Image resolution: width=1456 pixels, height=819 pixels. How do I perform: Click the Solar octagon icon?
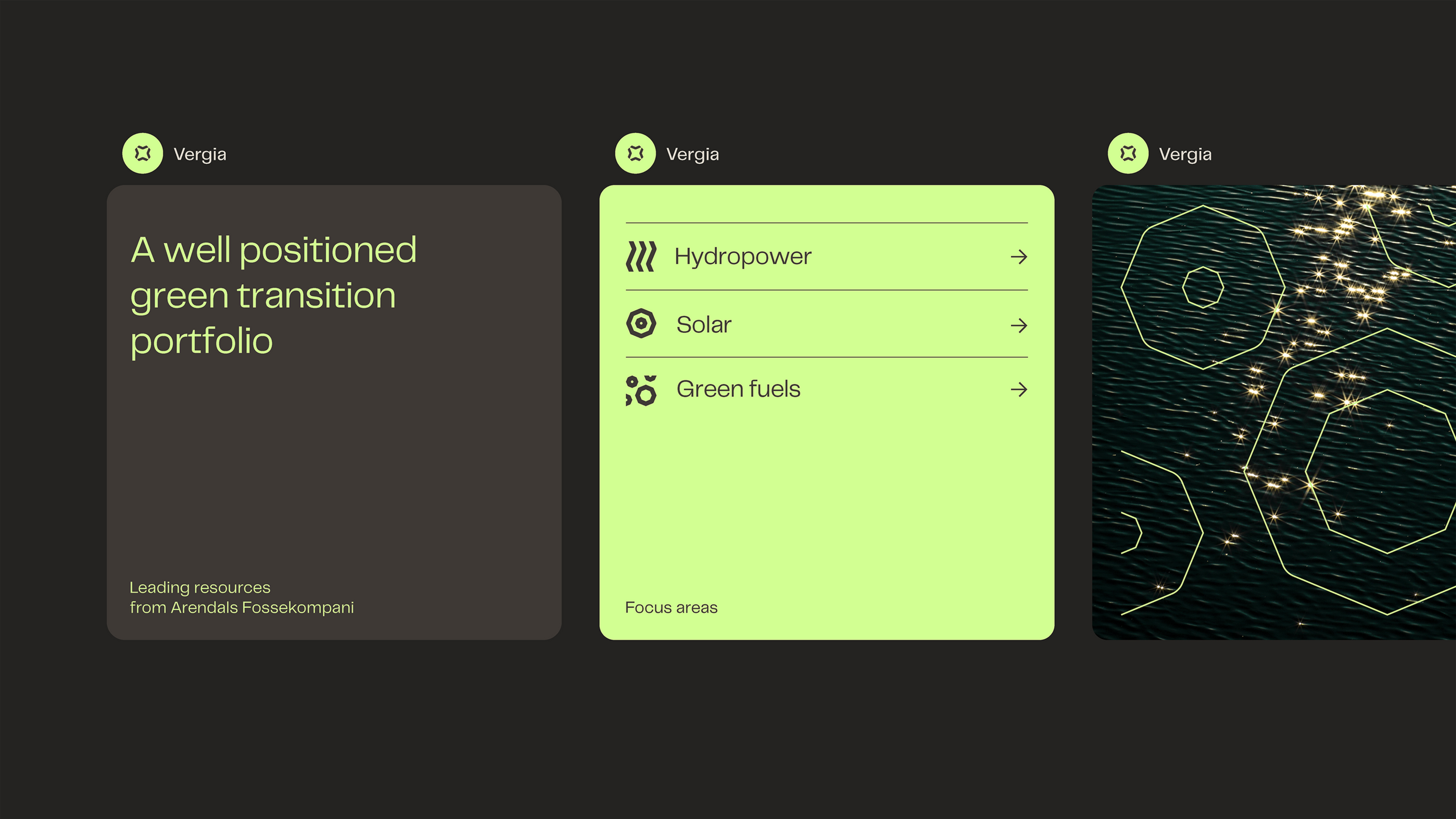(x=641, y=324)
